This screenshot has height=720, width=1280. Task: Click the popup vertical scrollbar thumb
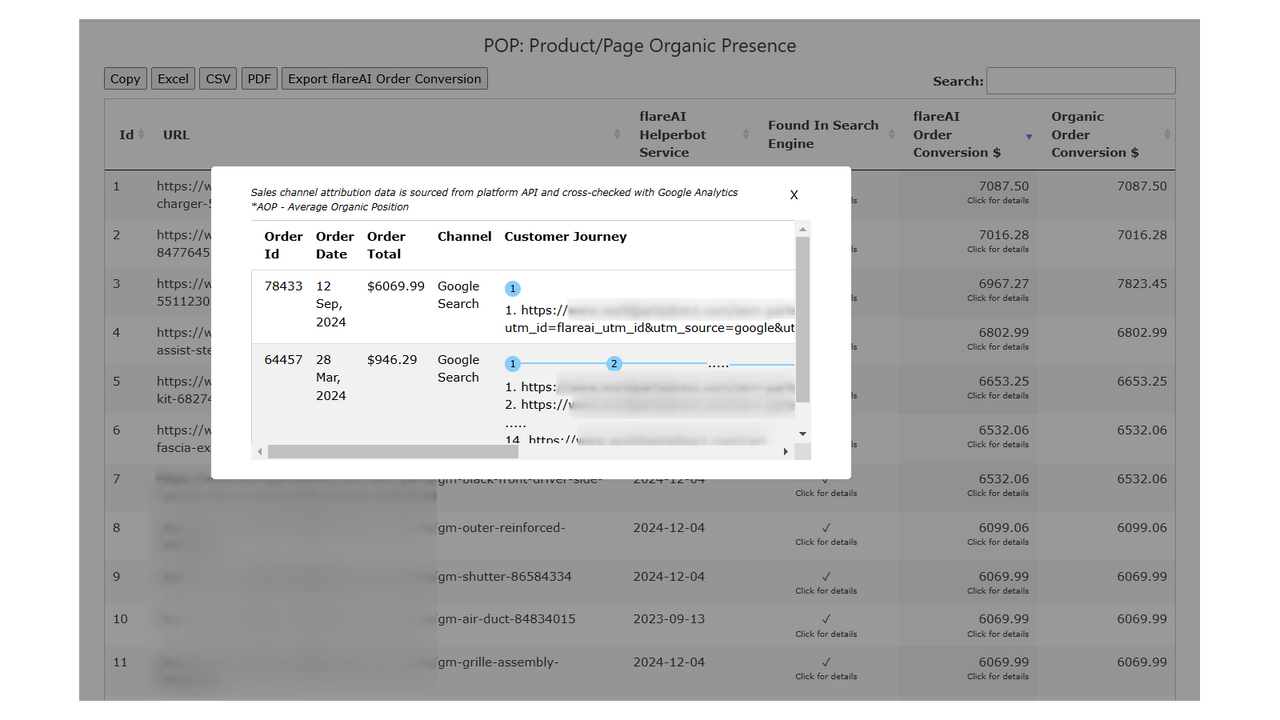[x=802, y=320]
